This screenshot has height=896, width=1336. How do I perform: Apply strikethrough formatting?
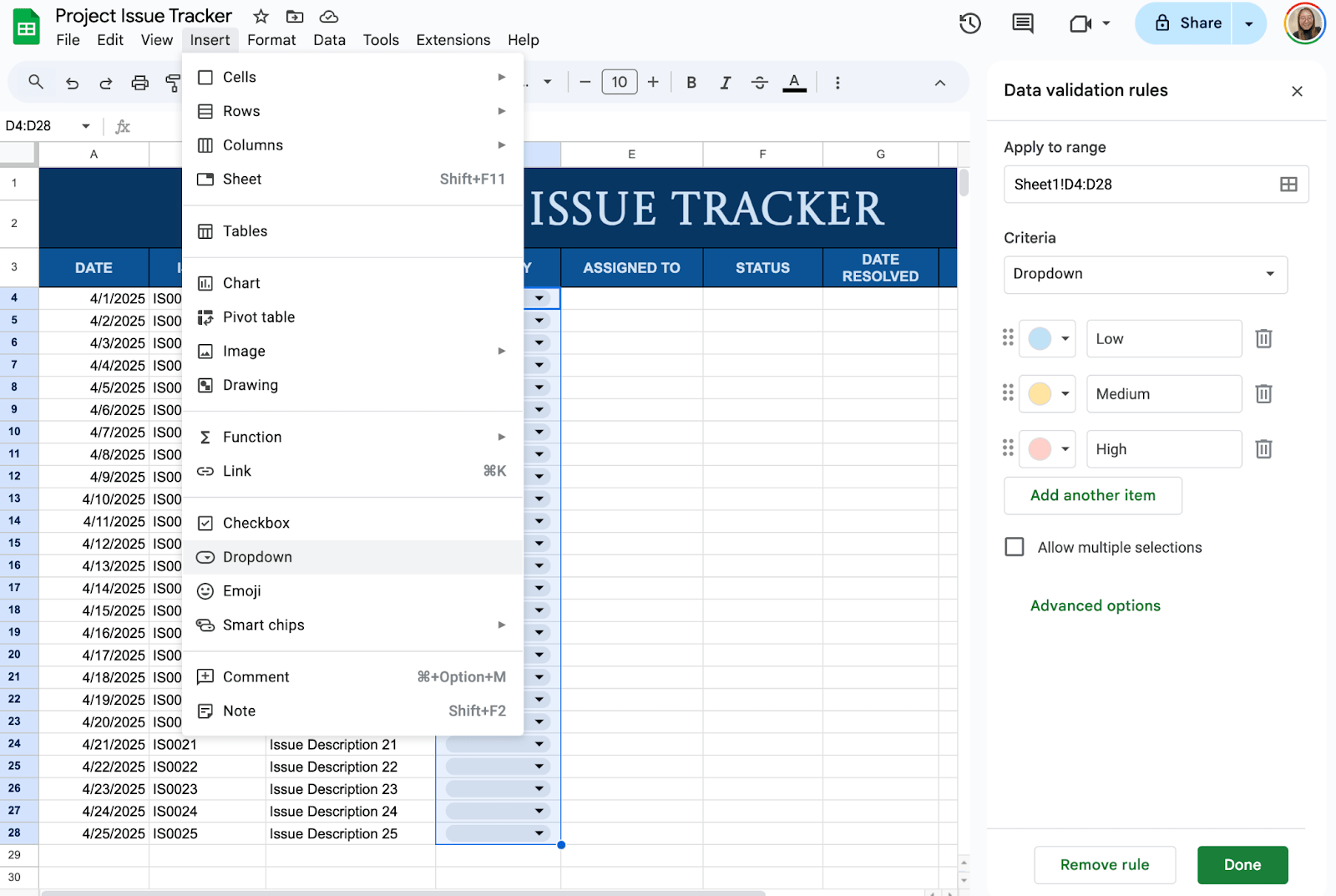[x=759, y=83]
